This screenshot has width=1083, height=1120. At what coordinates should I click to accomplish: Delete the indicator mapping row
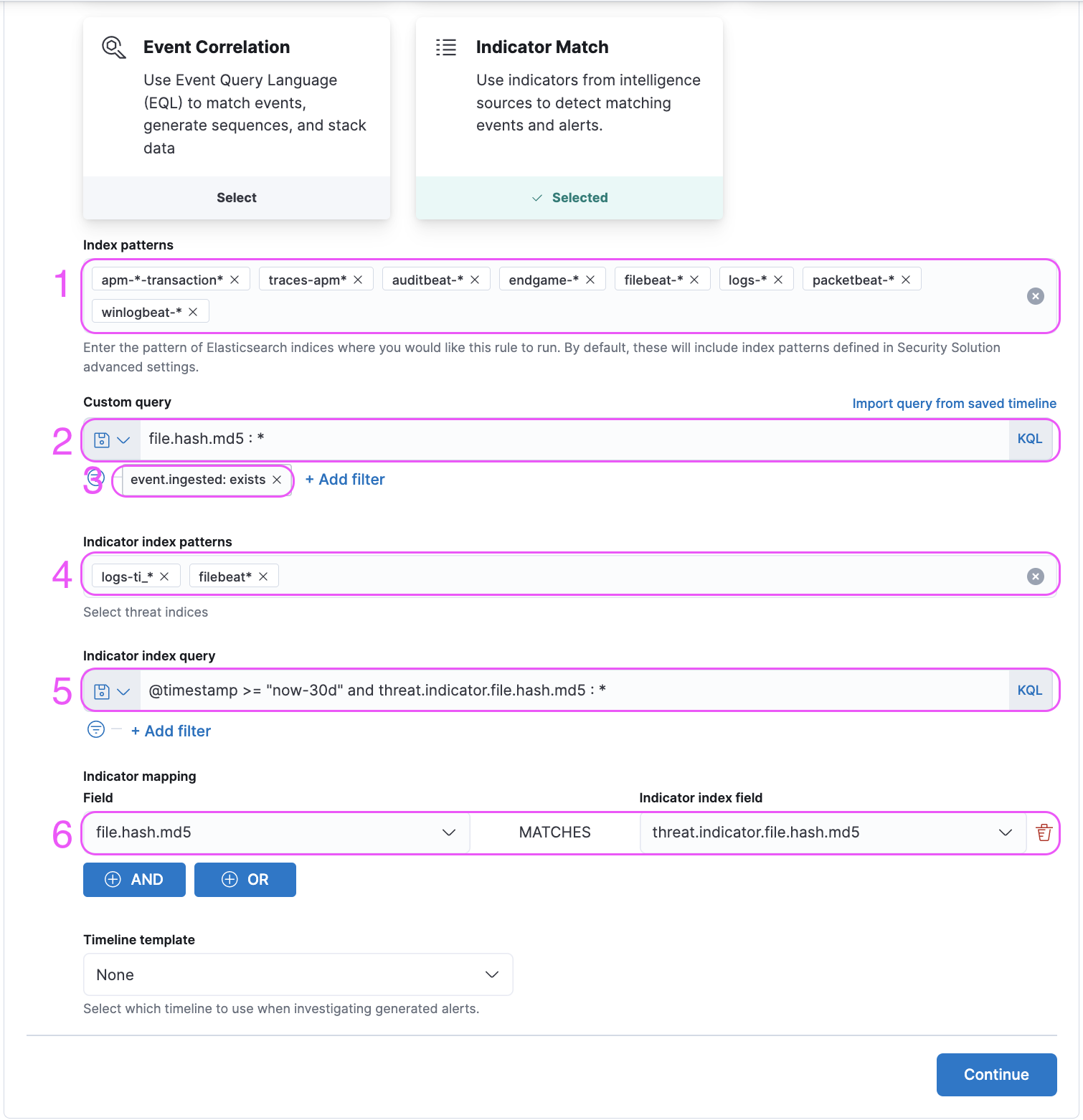(1044, 832)
